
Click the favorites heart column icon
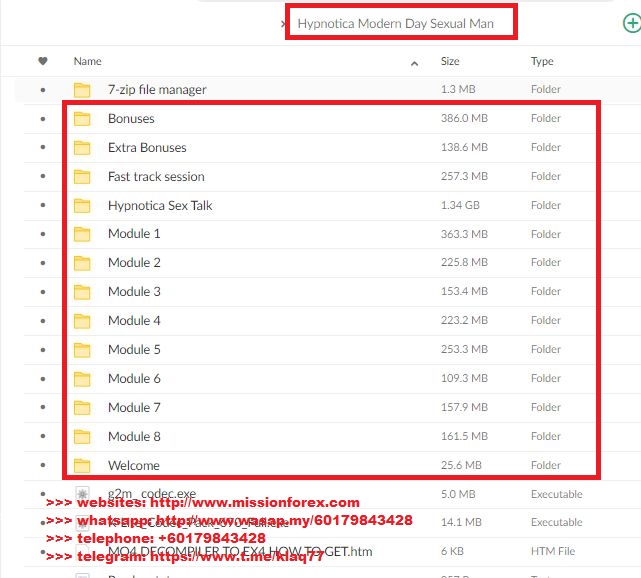(43, 61)
